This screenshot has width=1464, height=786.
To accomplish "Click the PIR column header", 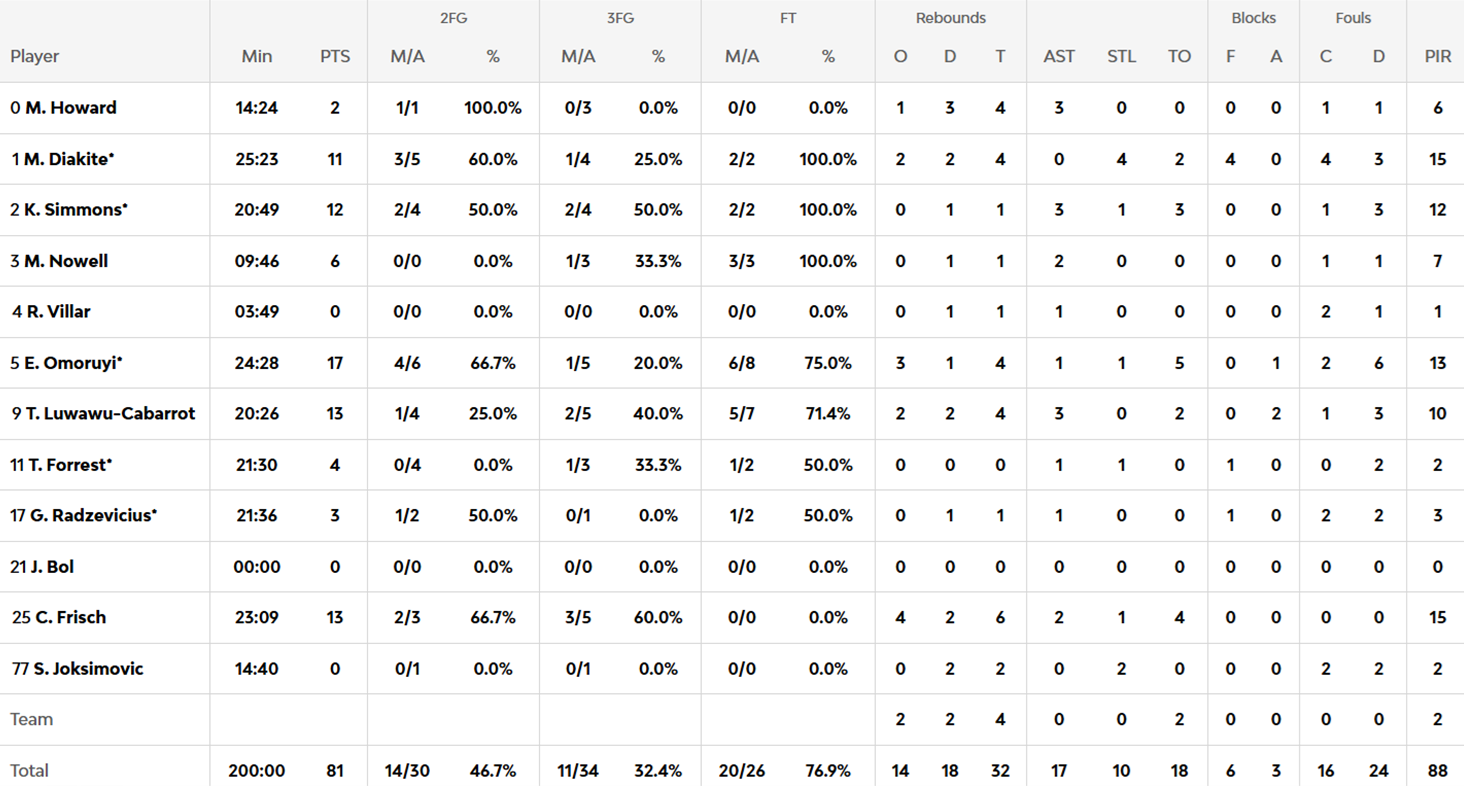I will (1438, 57).
